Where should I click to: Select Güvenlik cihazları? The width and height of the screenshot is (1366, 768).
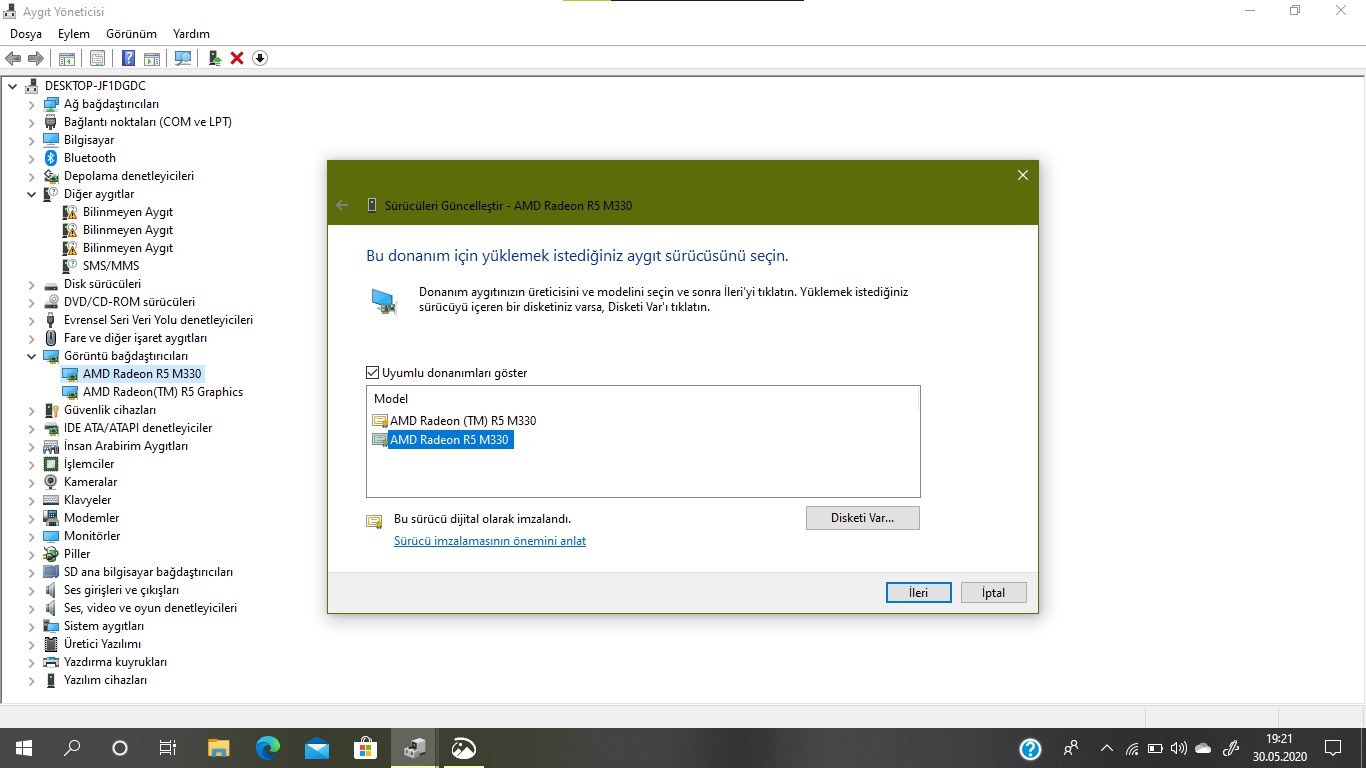(x=110, y=410)
